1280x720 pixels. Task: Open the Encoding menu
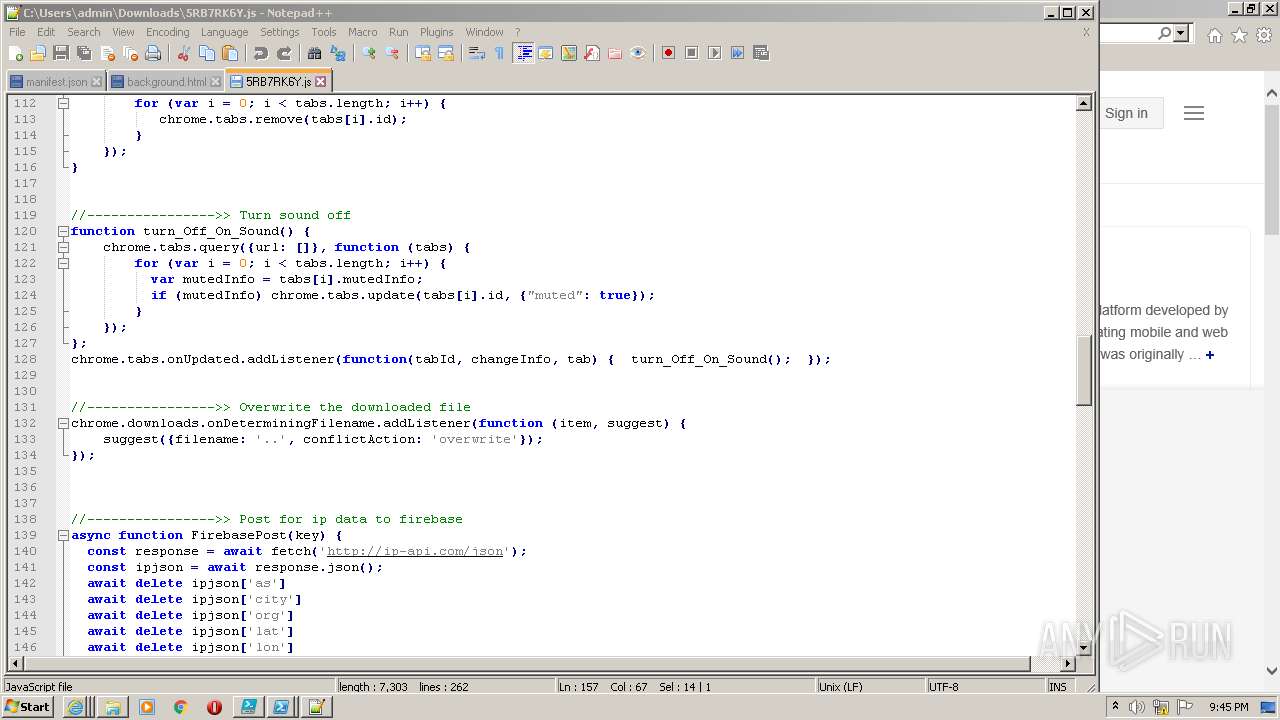pyautogui.click(x=167, y=32)
